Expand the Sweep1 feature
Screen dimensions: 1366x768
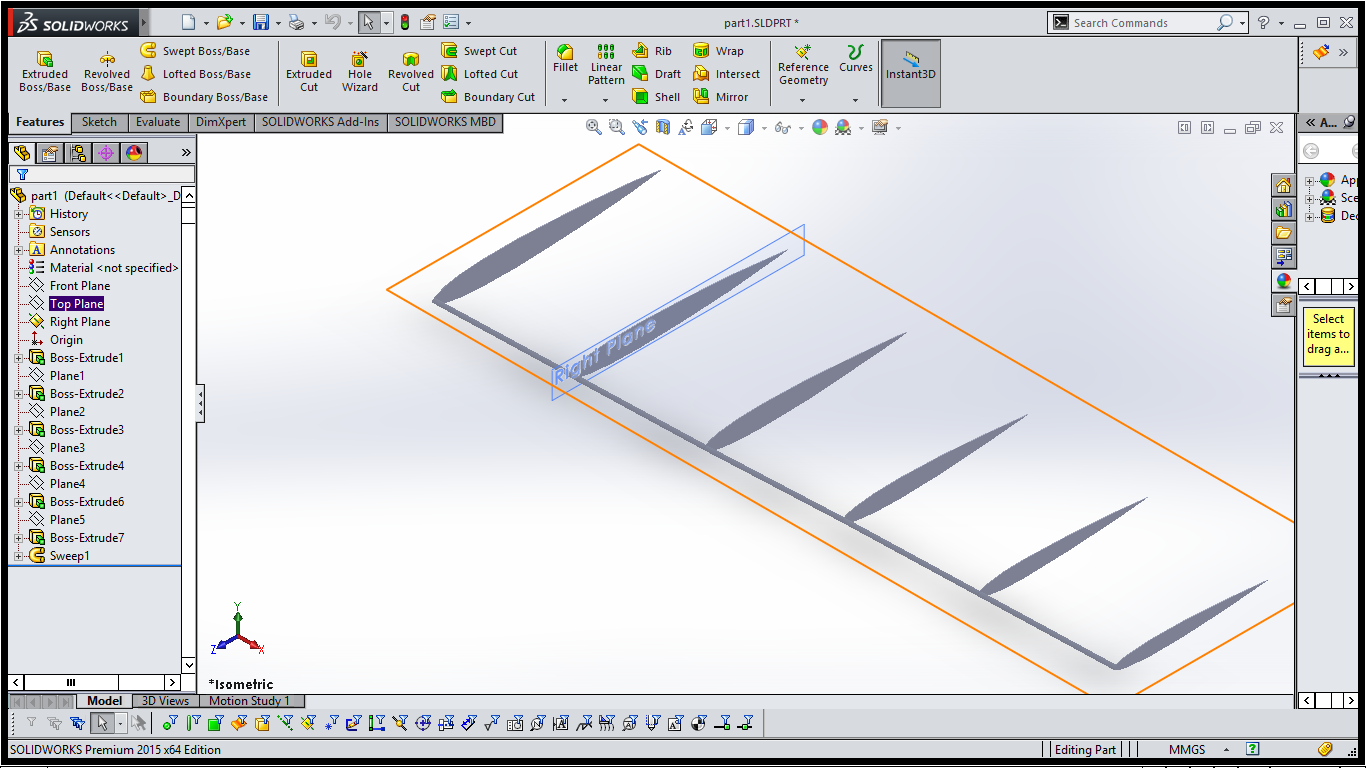pos(18,556)
